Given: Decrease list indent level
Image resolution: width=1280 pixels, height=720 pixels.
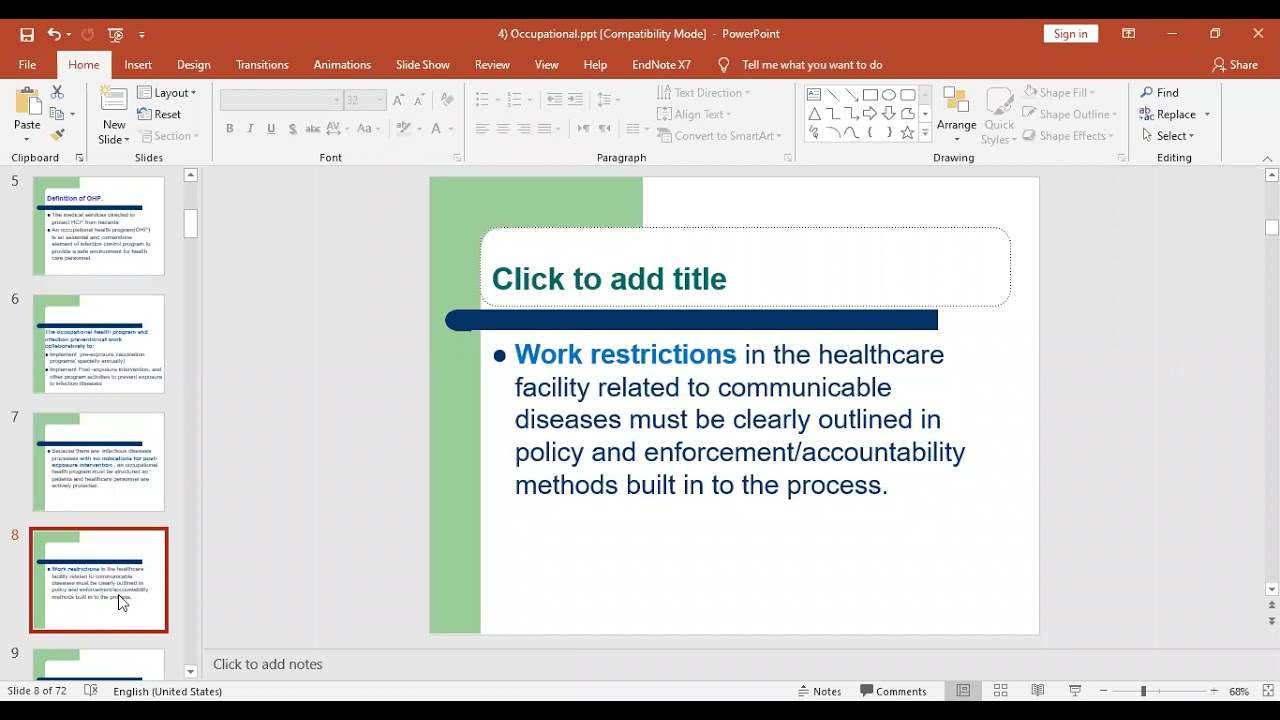Looking at the screenshot, I should coord(554,100).
